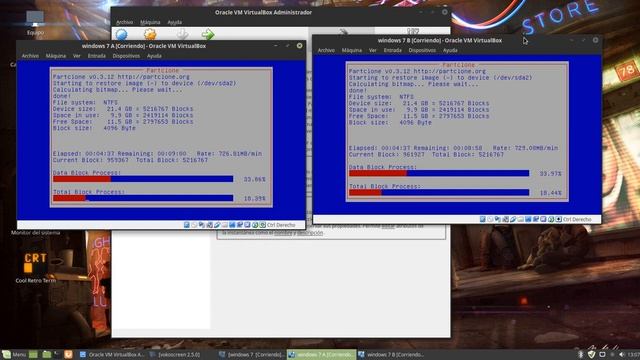Image resolution: width=640 pixels, height=360 pixels.
Task: Open Máquina menu in windows 7 A
Action: [56, 56]
